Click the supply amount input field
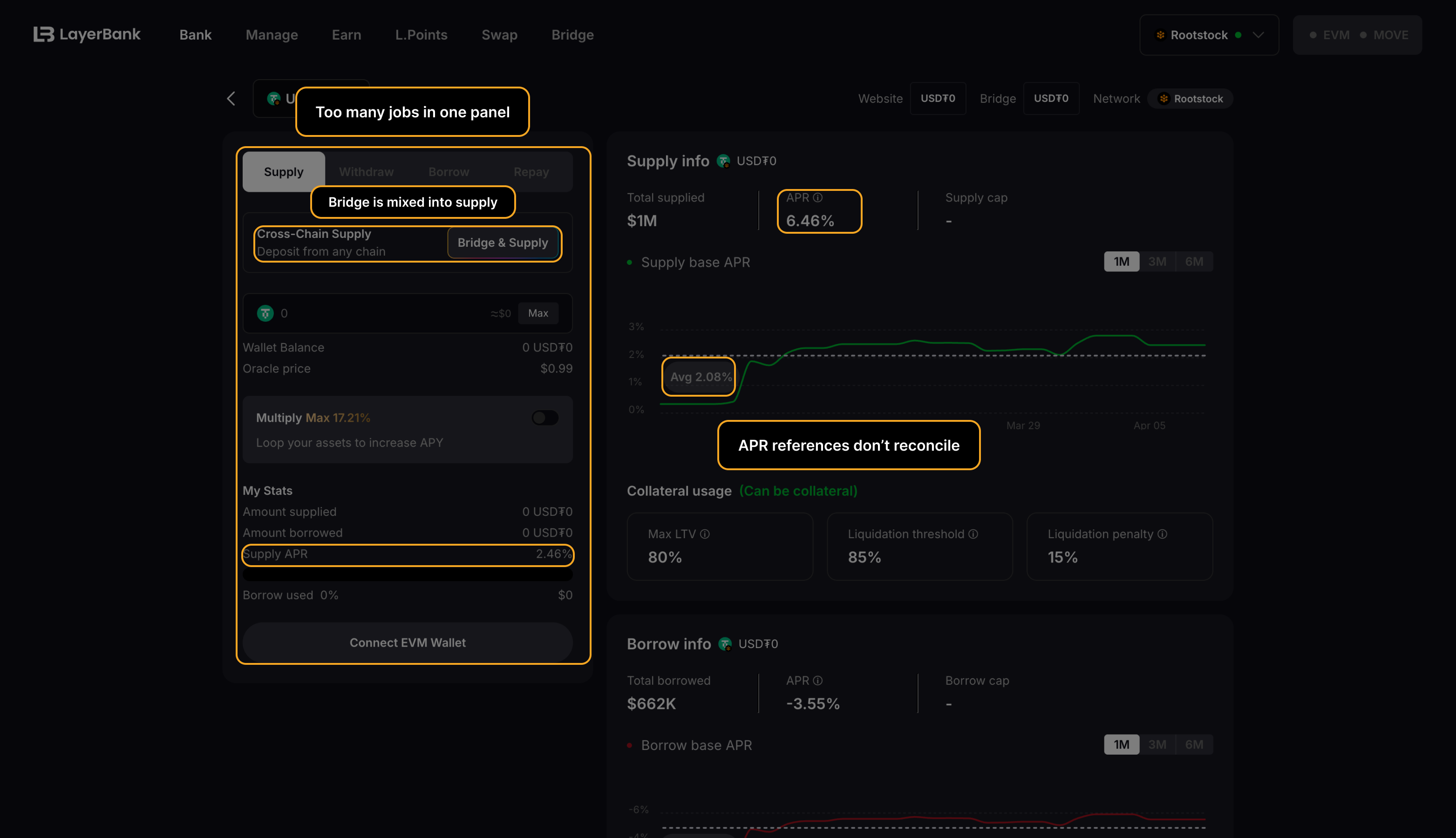This screenshot has width=1456, height=838. pos(380,313)
